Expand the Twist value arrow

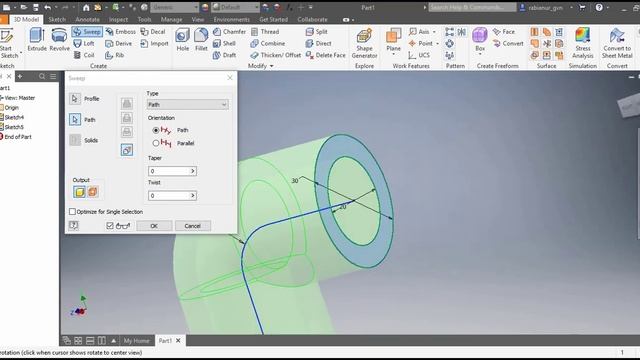[193, 196]
